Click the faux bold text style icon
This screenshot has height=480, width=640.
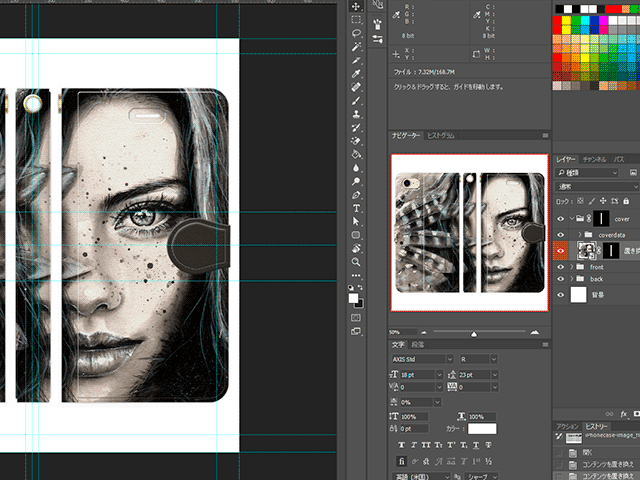pyautogui.click(x=402, y=444)
